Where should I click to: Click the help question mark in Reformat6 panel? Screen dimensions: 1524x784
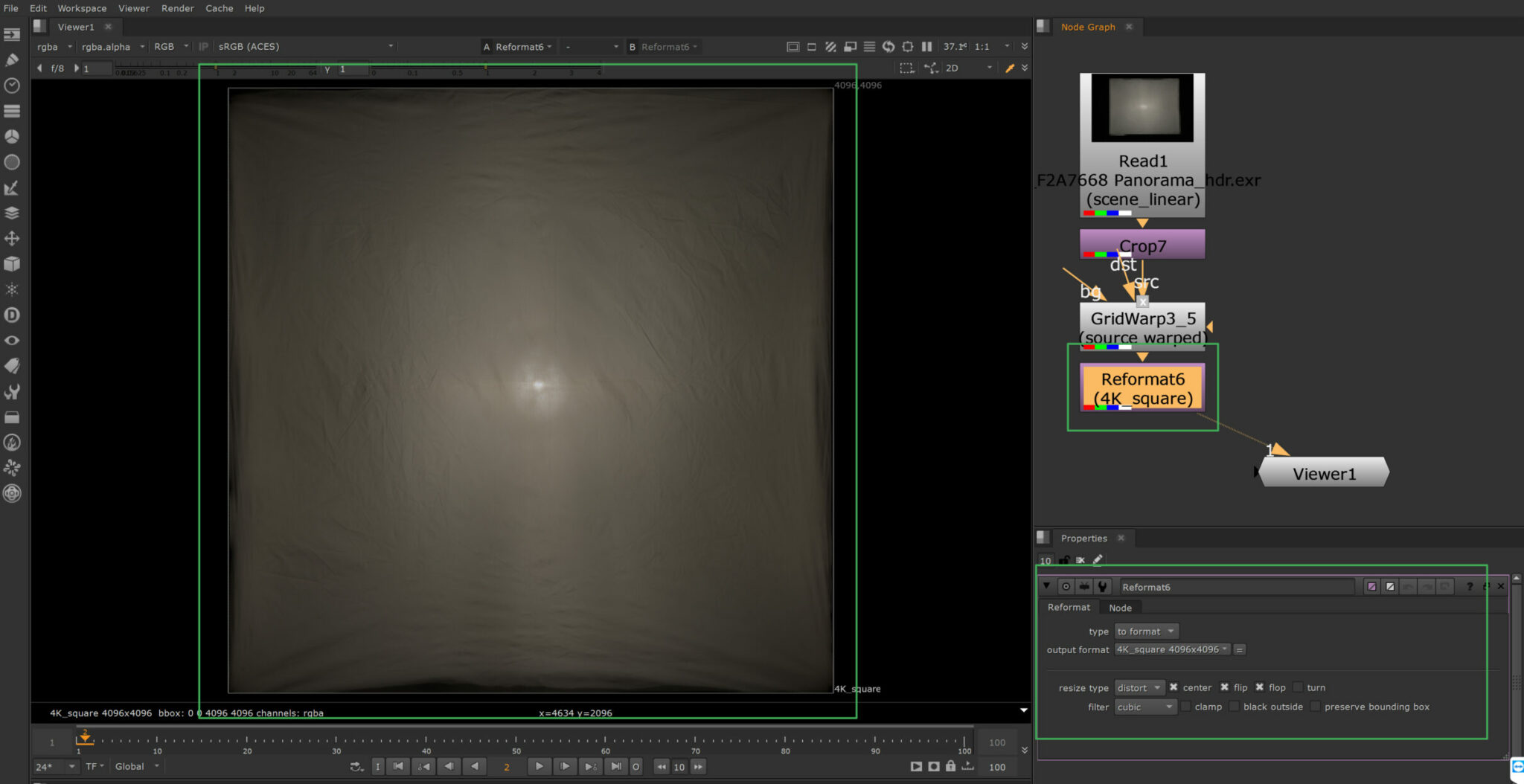click(x=1470, y=586)
